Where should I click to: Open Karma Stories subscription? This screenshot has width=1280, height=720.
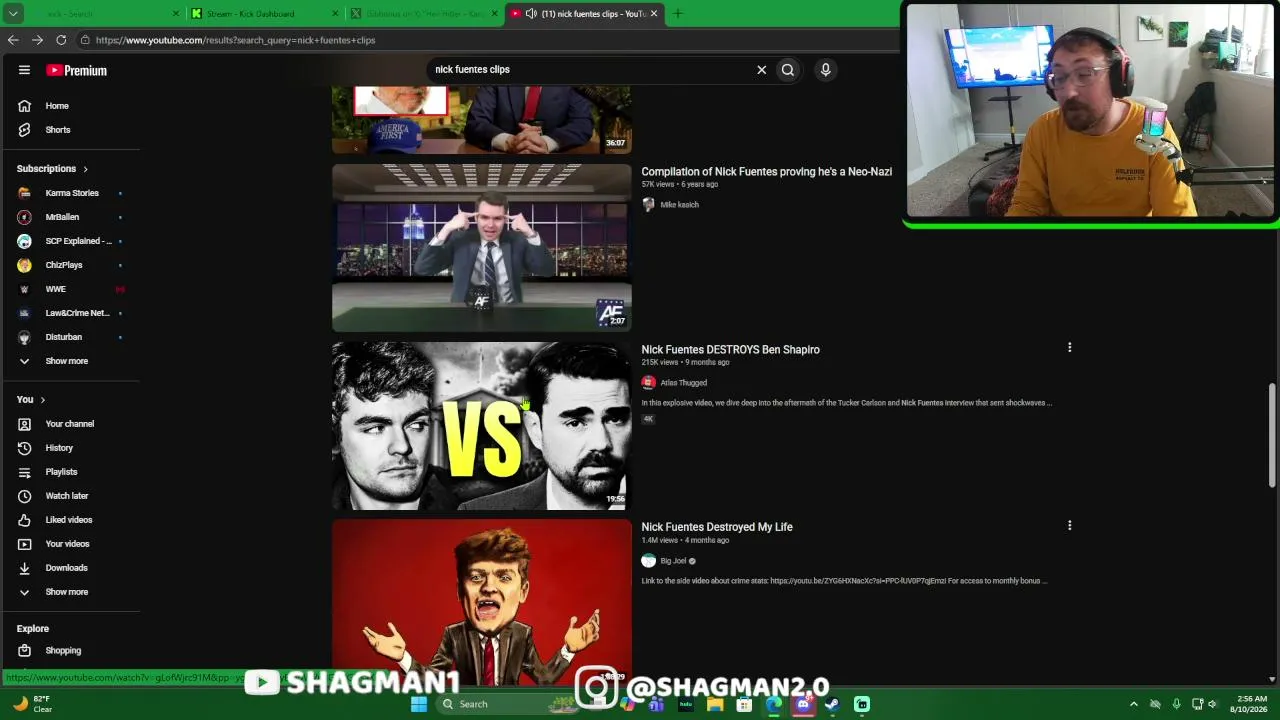[x=70, y=193]
